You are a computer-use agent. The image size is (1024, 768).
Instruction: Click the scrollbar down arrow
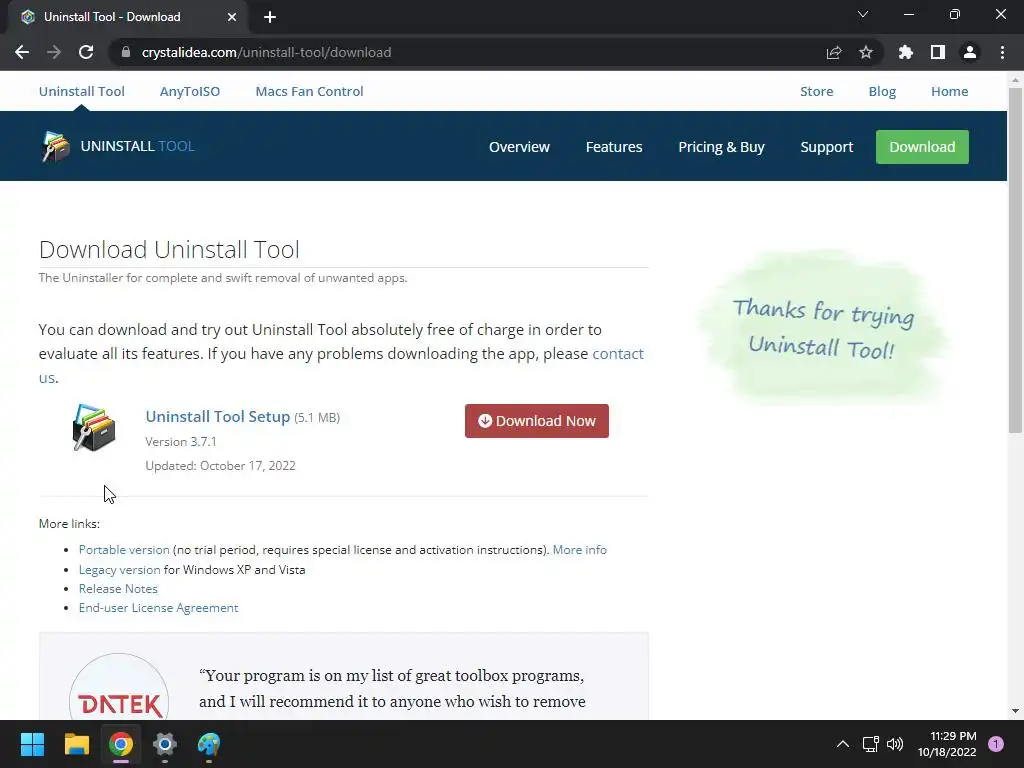pos(1015,711)
